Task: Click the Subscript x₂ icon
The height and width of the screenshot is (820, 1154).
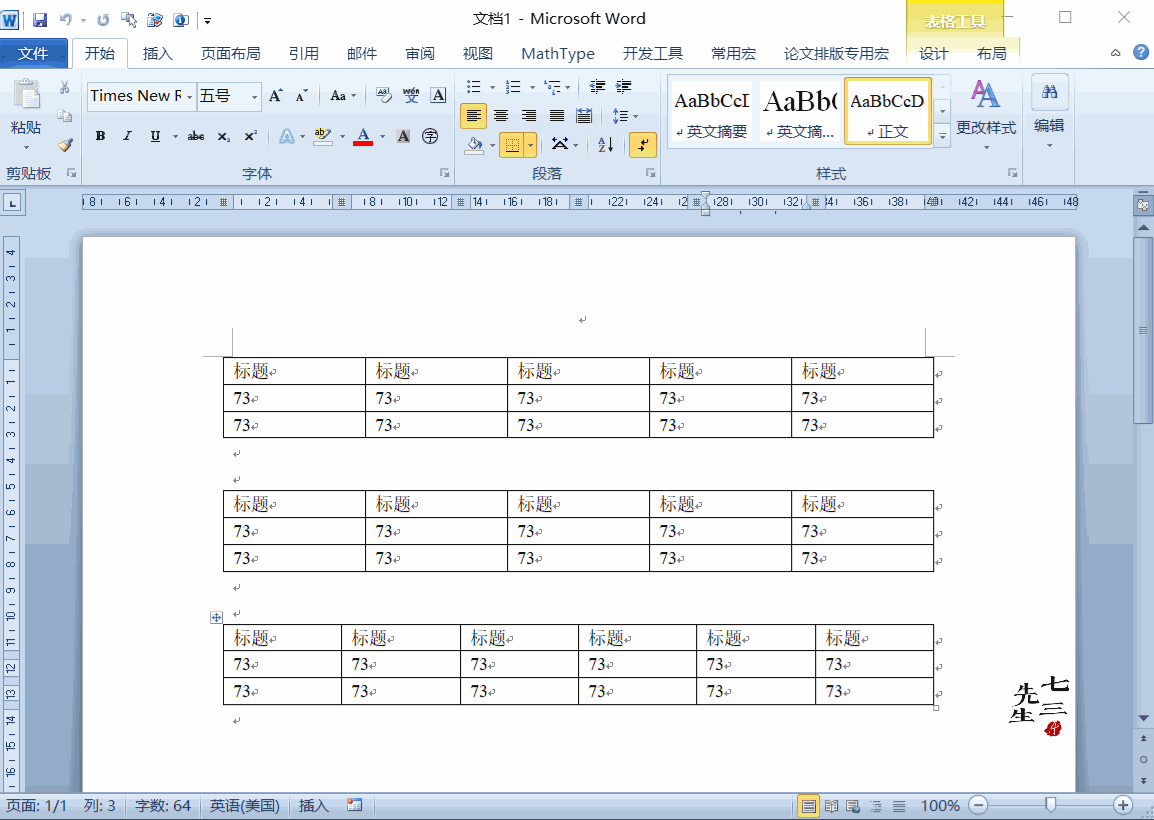Action: click(224, 136)
